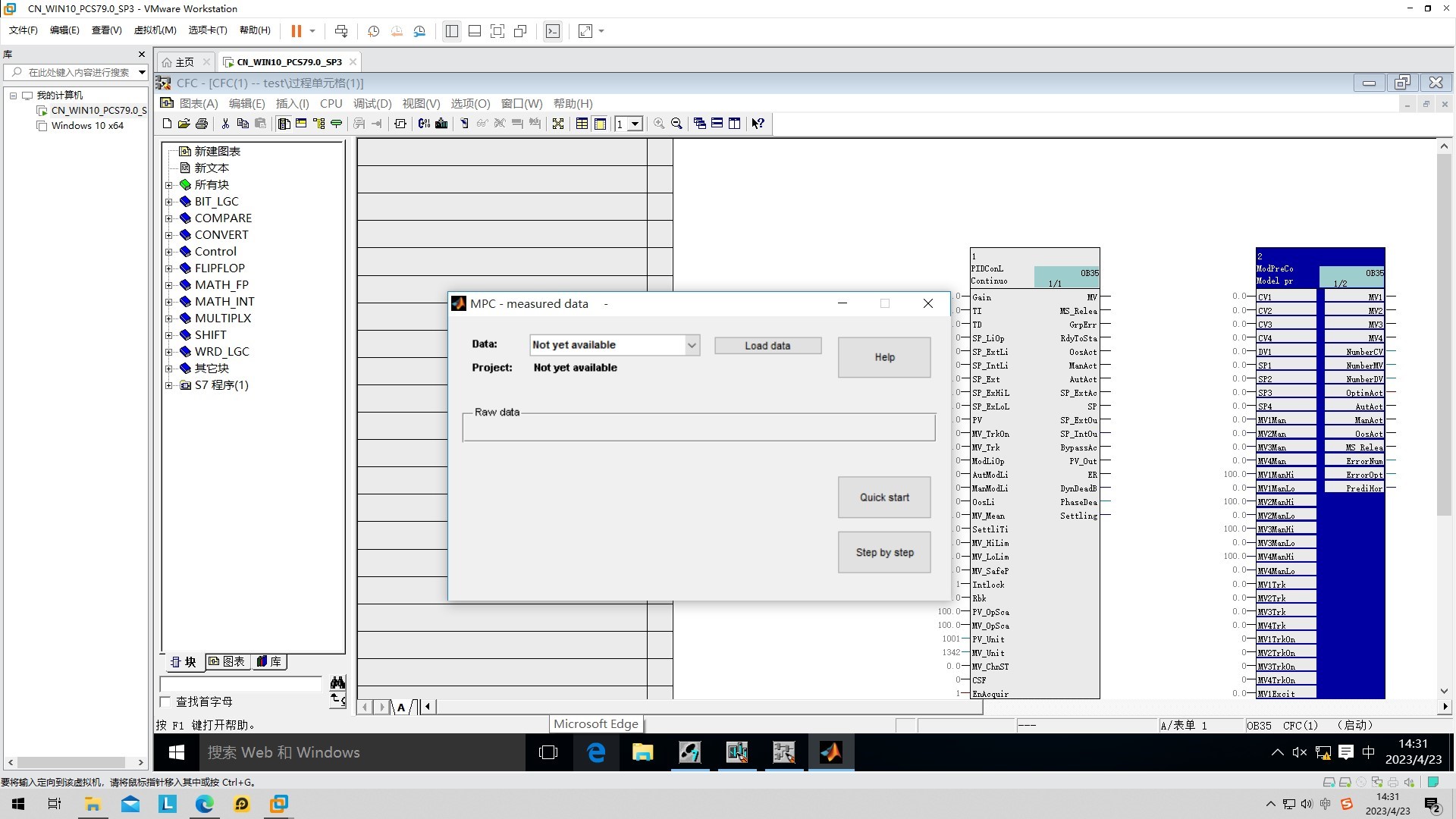Screen dimensions: 1456x819
Task: Click the Open chart folder icon
Action: (x=184, y=124)
